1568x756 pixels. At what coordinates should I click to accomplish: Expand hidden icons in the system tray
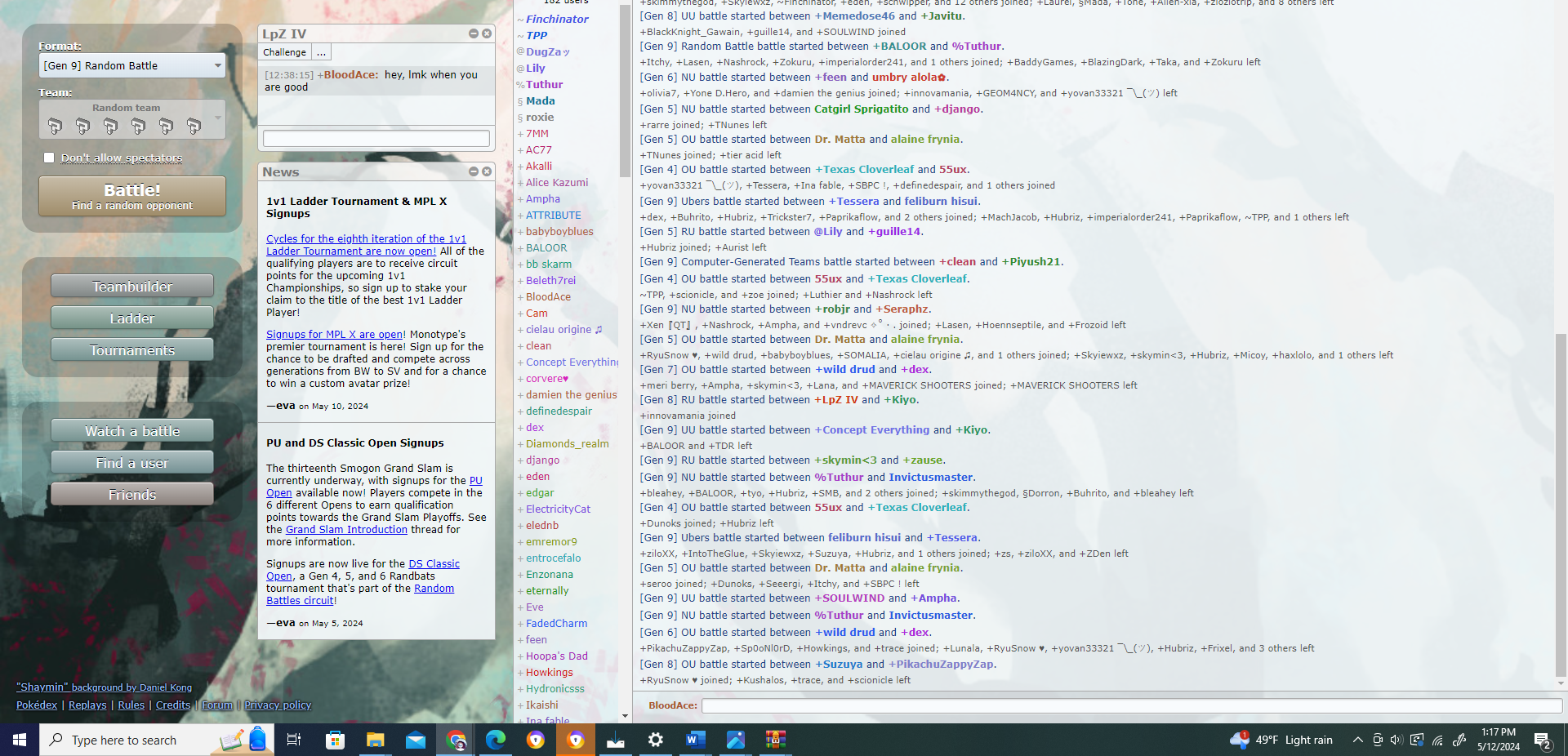(x=1358, y=740)
